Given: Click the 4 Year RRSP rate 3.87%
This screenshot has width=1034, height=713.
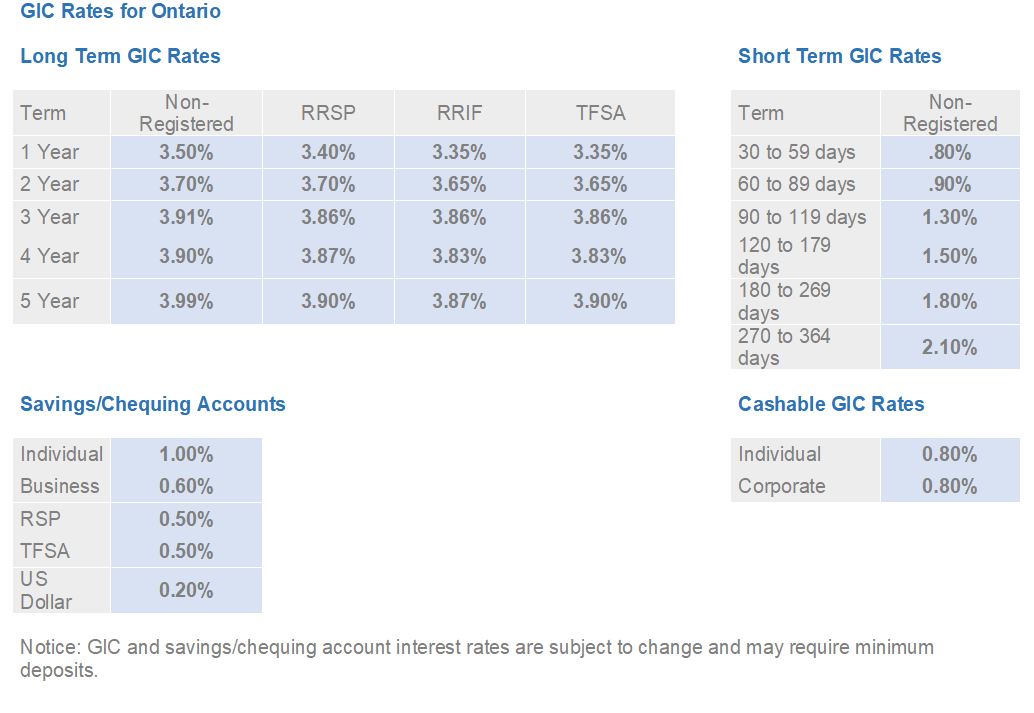Looking at the screenshot, I should coord(328,256).
